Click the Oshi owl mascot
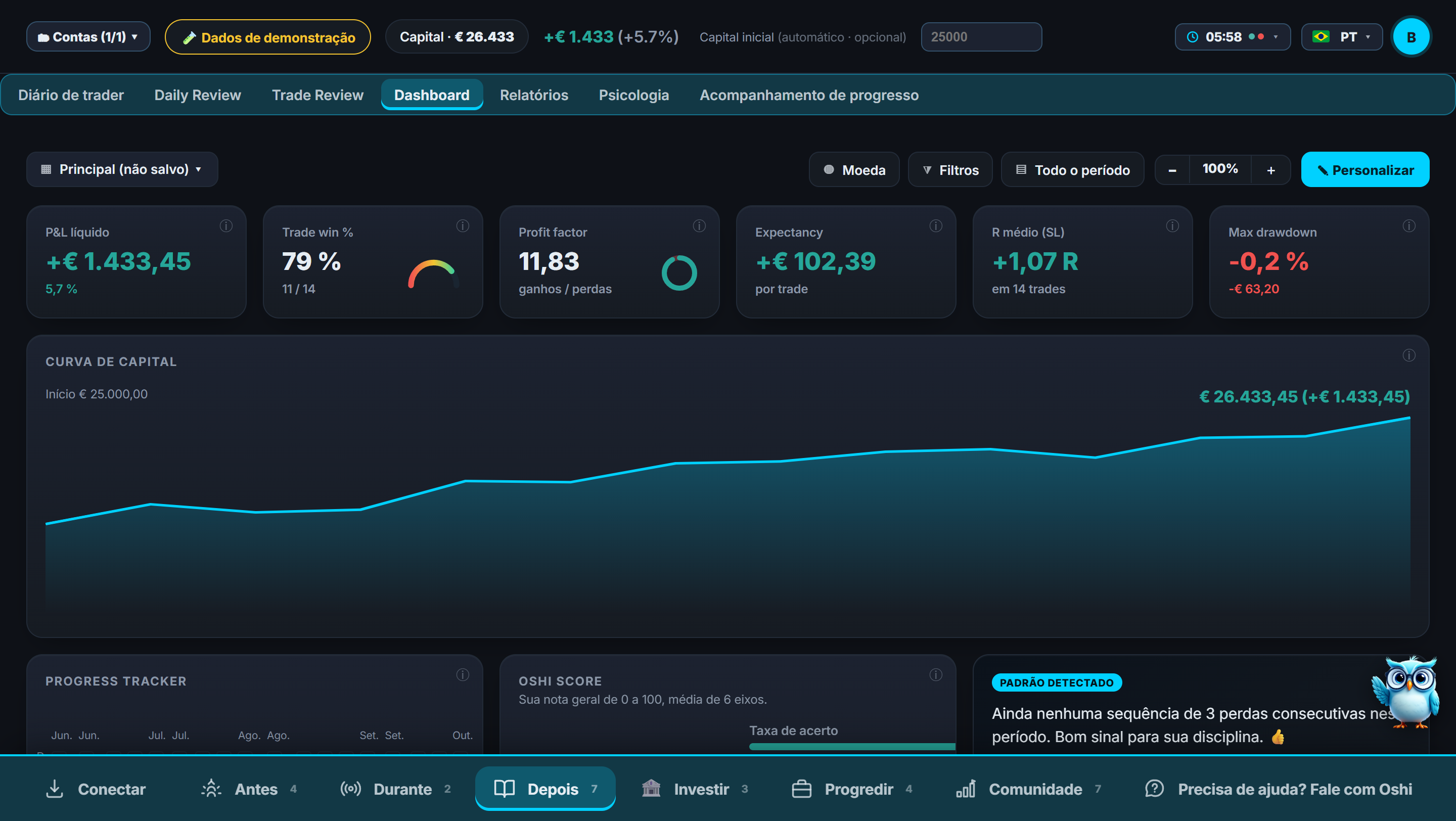The image size is (1456, 821). tap(1406, 692)
